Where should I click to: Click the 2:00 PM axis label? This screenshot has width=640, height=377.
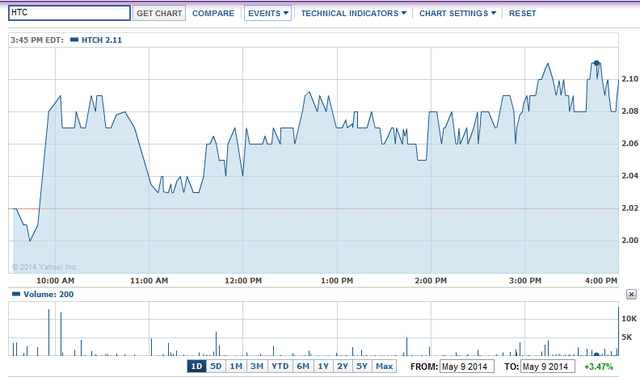point(431,280)
